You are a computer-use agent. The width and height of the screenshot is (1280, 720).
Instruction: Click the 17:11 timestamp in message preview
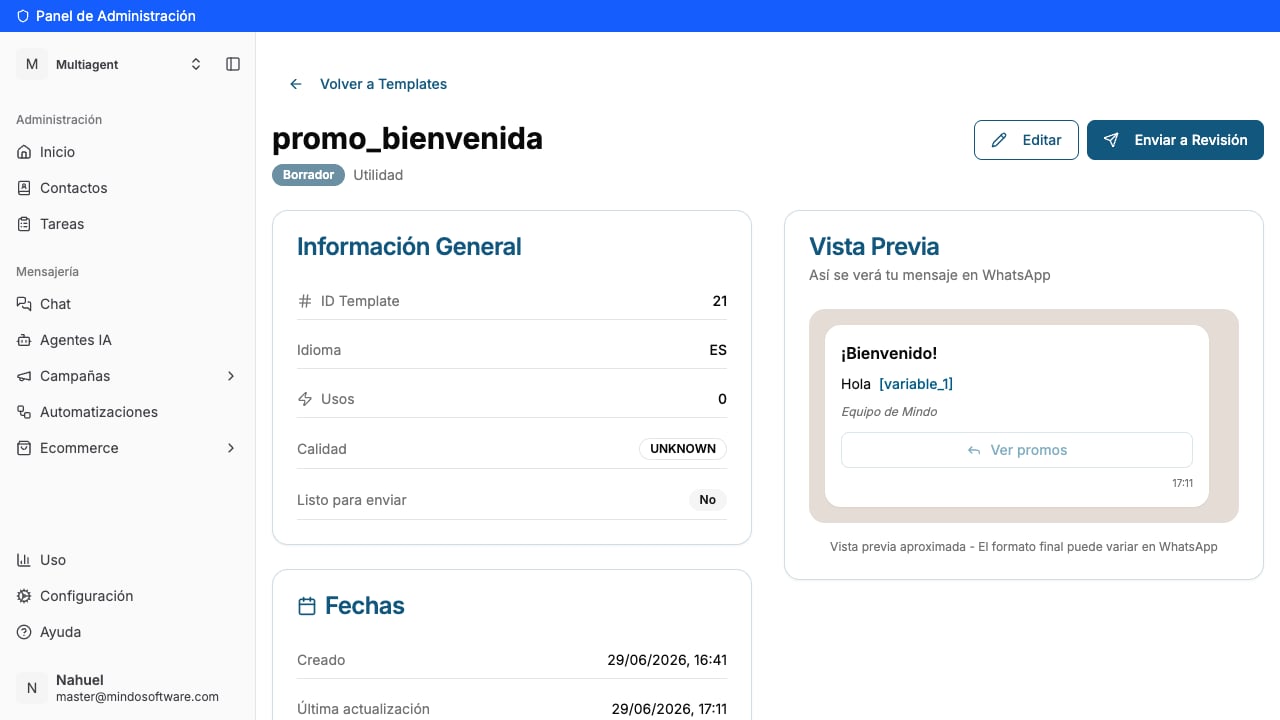coord(1183,483)
